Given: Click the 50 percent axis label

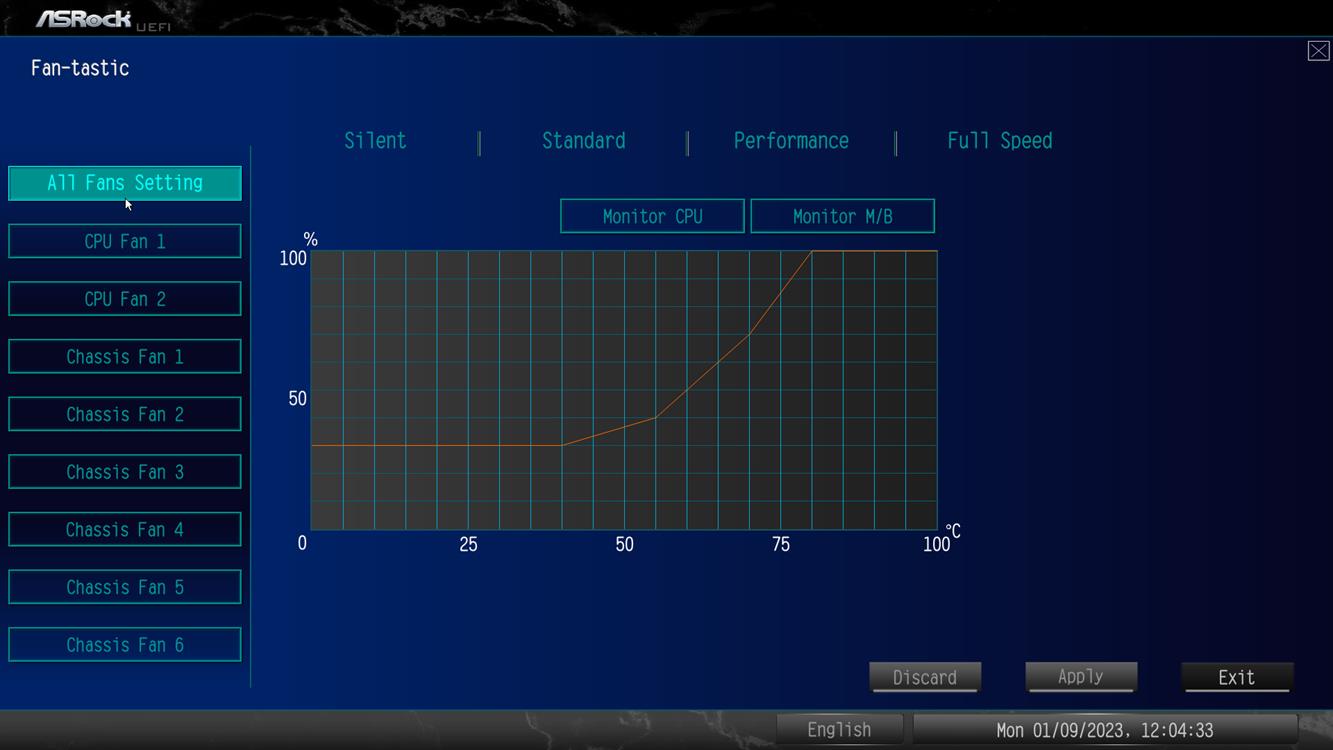Looking at the screenshot, I should tap(297, 399).
